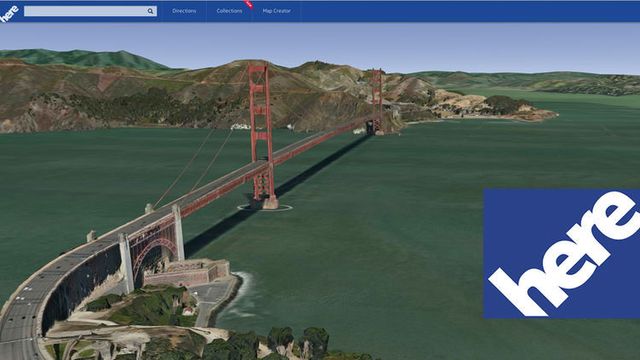This screenshot has height=360, width=640.
Task: Click the large white here logo overlay
Action: [x=562, y=253]
